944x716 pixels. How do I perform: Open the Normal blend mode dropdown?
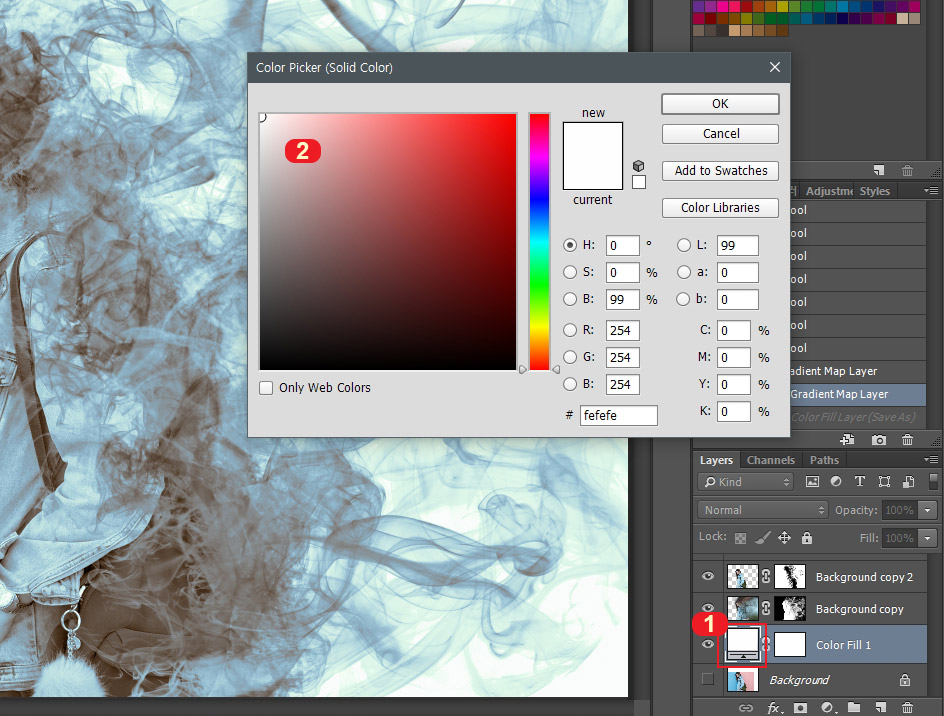pos(763,510)
